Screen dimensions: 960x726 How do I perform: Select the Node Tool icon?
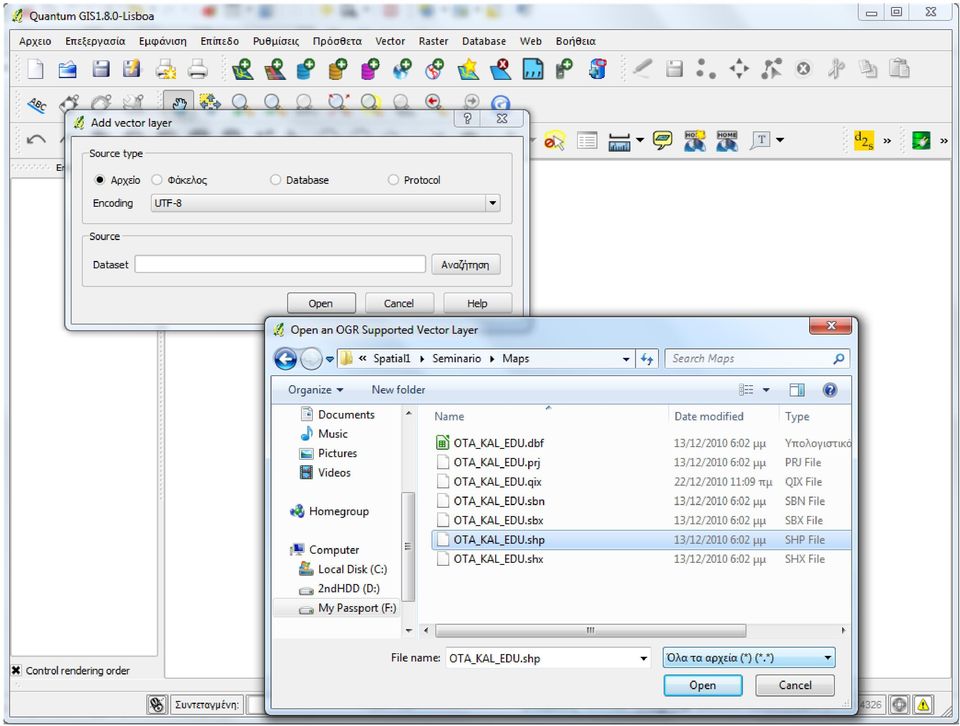pyautogui.click(x=771, y=69)
